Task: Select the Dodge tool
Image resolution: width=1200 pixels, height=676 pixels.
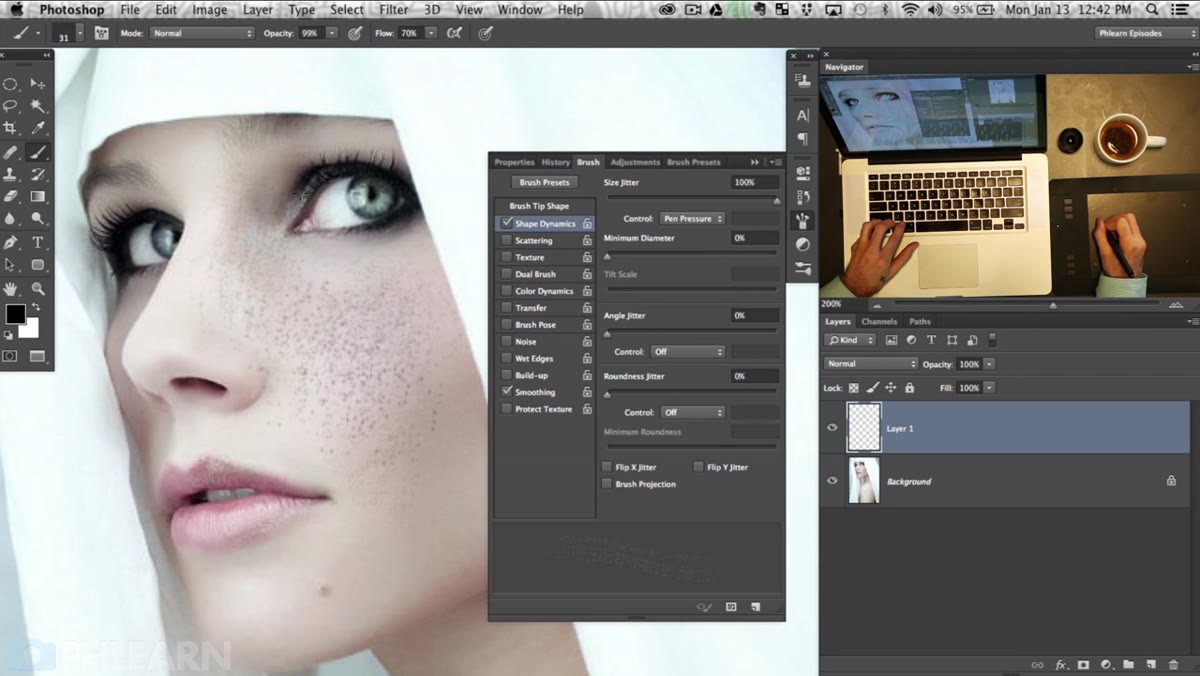Action: (37, 218)
